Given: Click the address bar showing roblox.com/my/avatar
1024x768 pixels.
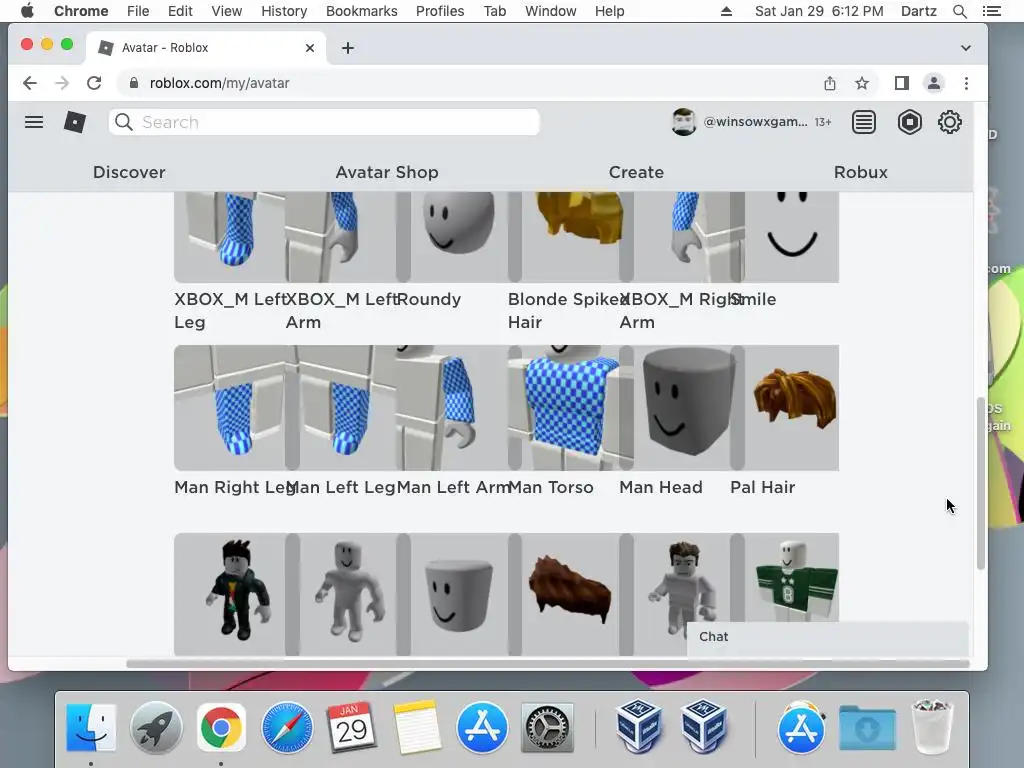Looking at the screenshot, I should click(219, 83).
